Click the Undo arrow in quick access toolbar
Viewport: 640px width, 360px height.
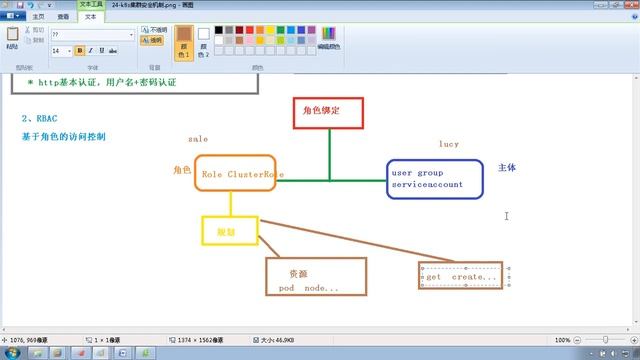[x=31, y=5]
